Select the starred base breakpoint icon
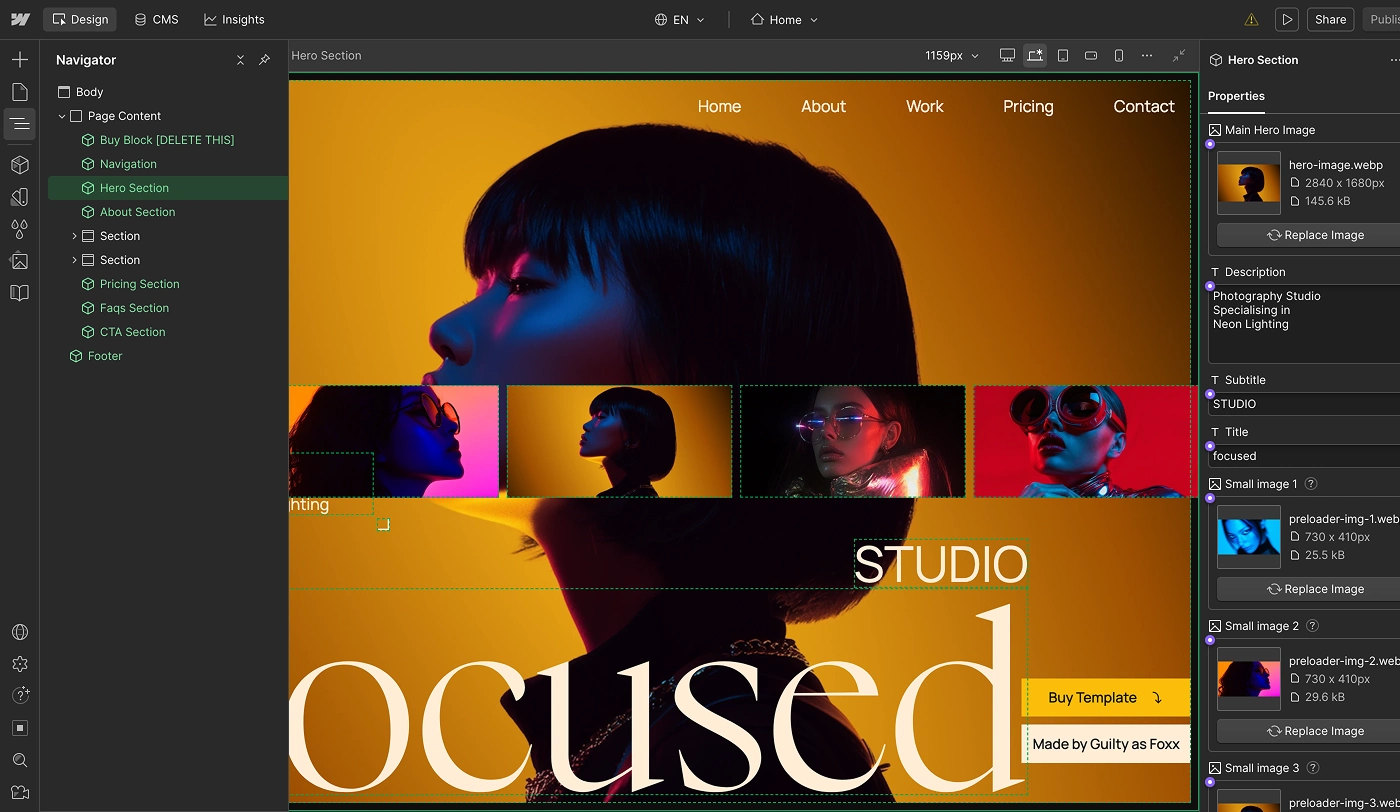Viewport: 1400px width, 812px height. tap(1035, 56)
